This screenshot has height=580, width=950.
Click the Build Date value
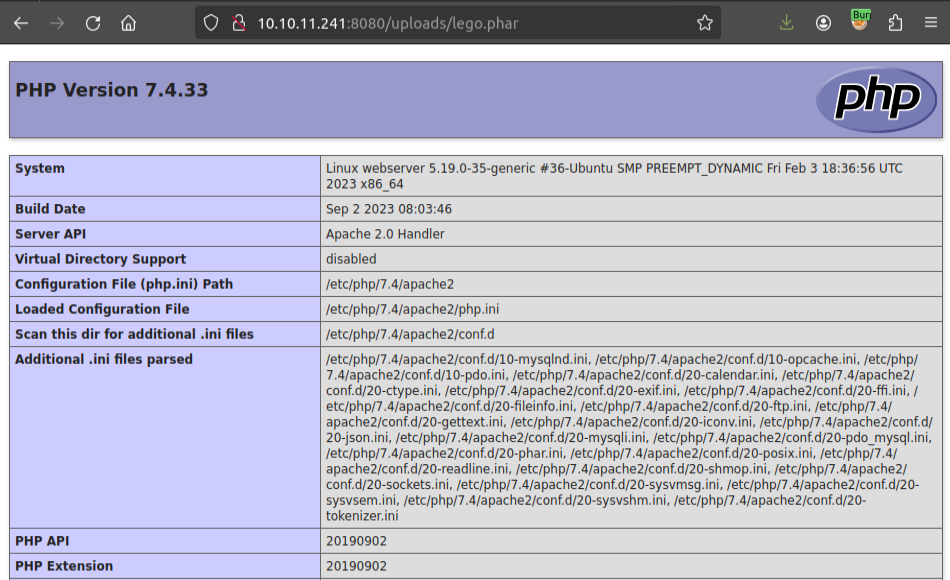[389, 209]
